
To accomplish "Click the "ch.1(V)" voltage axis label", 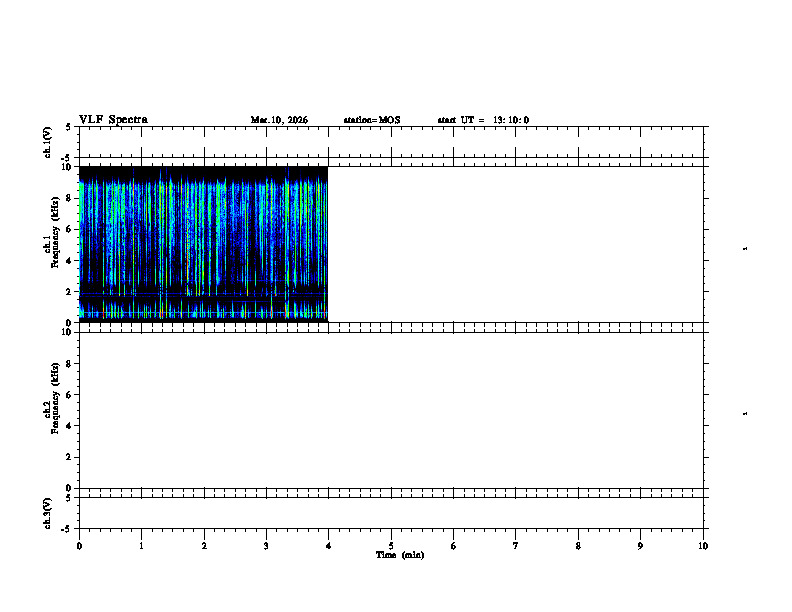I will pyautogui.click(x=47, y=142).
